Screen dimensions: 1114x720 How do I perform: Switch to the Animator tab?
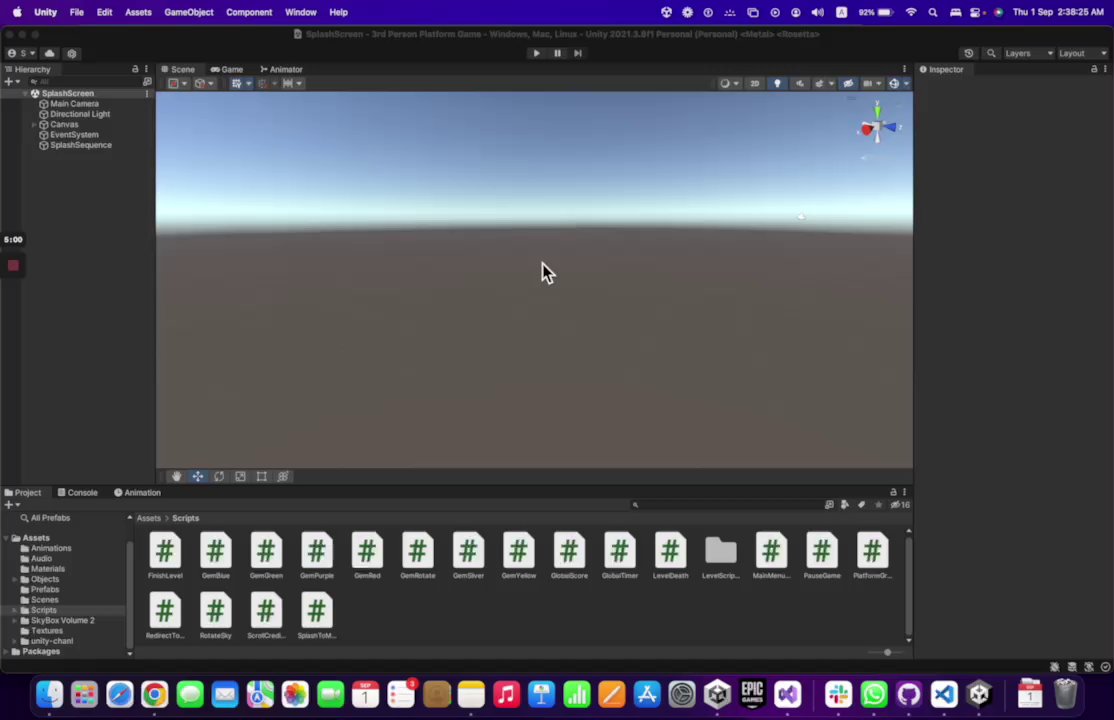(281, 69)
